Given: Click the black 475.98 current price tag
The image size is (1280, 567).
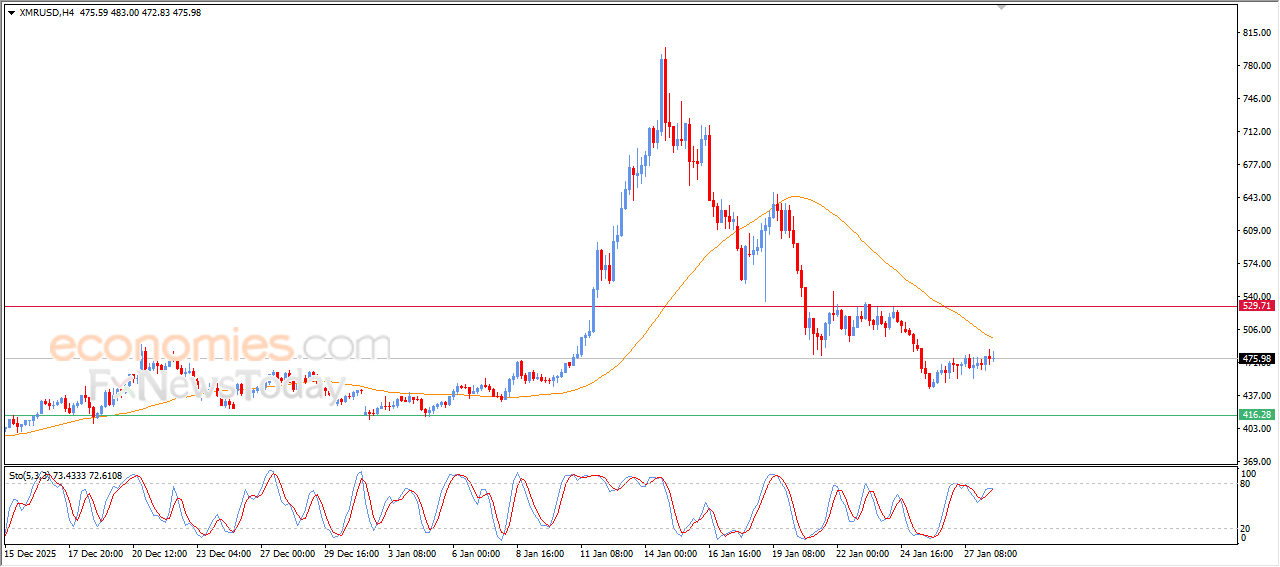Looking at the screenshot, I should click(1255, 358).
